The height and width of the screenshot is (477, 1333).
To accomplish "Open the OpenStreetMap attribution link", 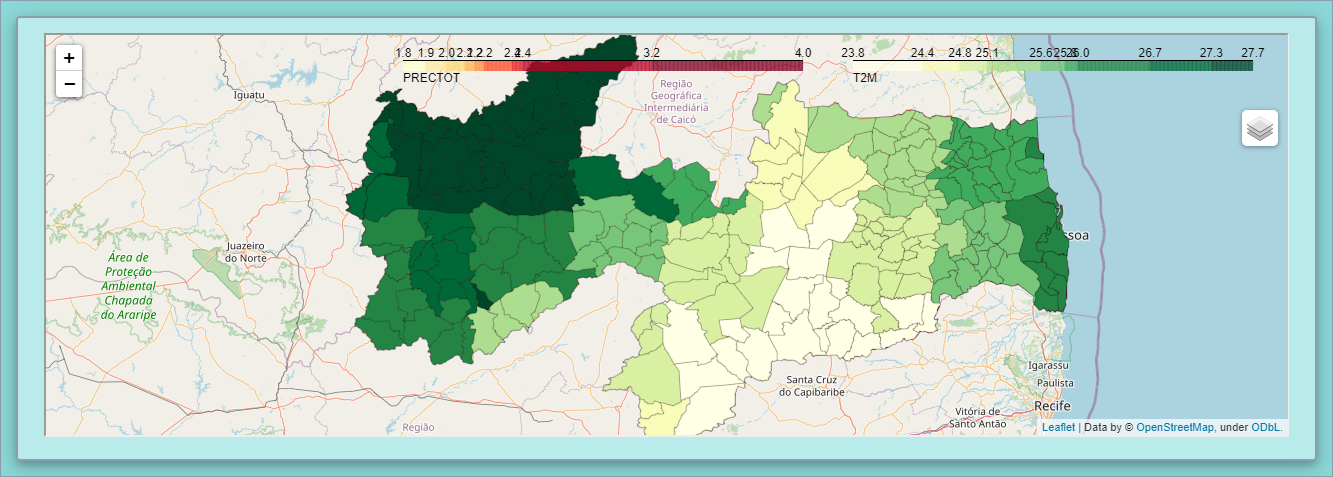I will 1175,427.
